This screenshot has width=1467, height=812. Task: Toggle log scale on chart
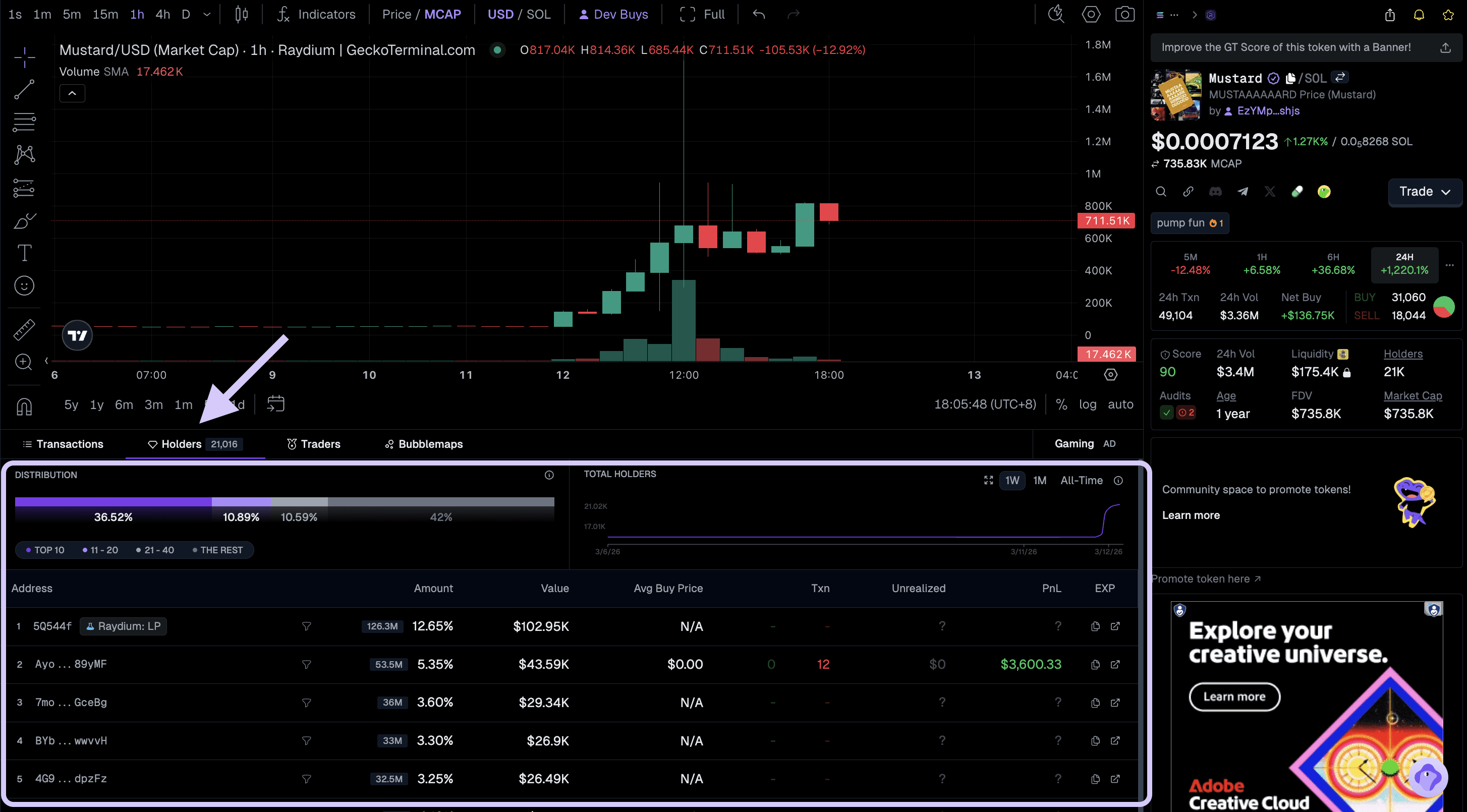click(1087, 404)
